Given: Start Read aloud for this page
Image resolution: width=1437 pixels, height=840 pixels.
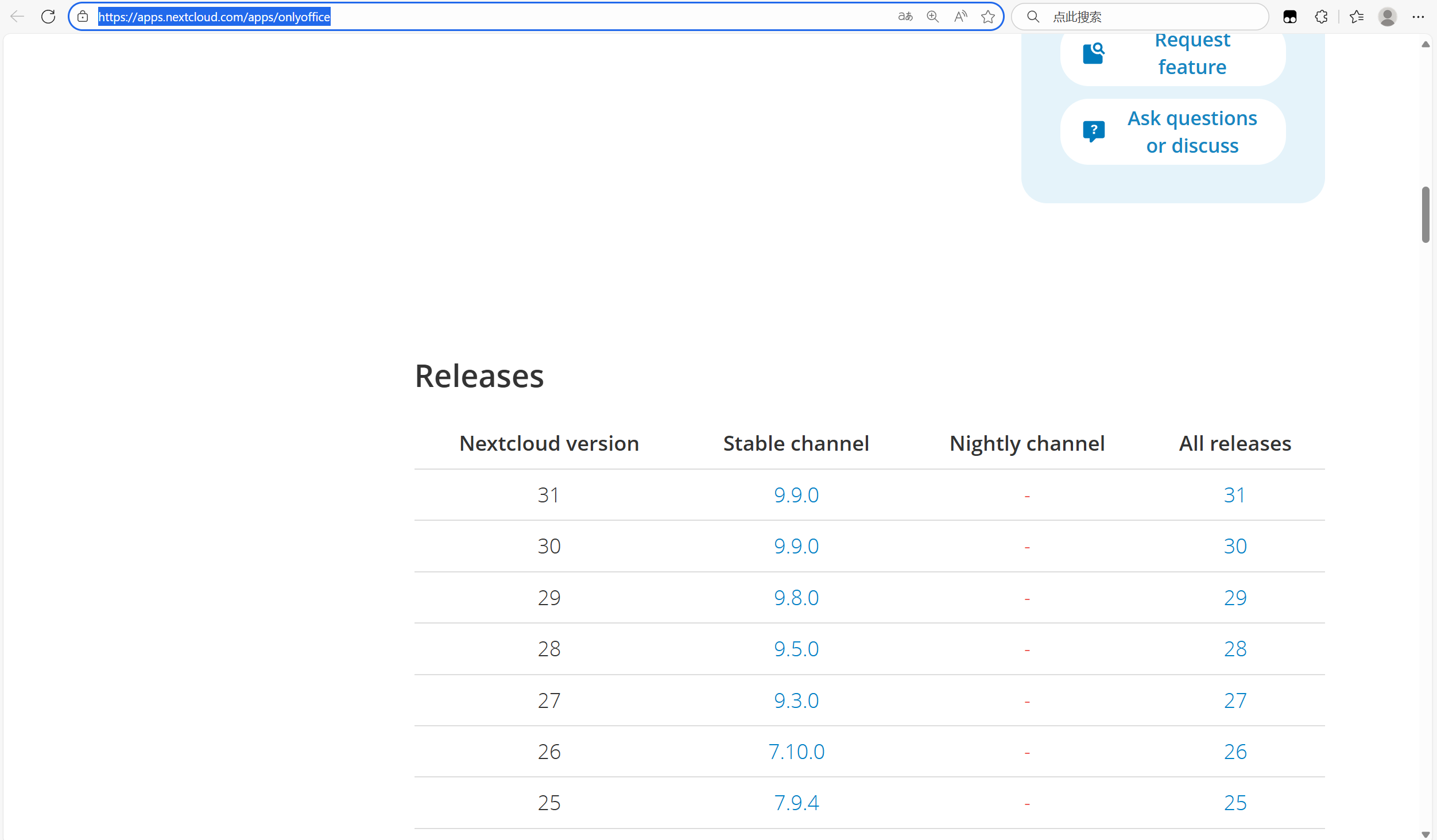Looking at the screenshot, I should 960,17.
